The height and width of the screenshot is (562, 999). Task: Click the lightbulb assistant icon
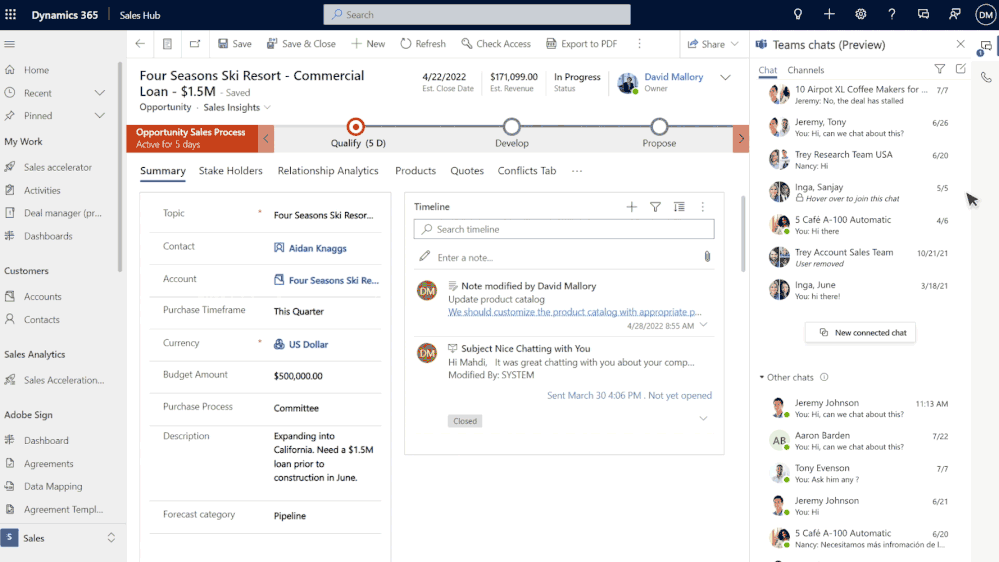[x=798, y=14]
